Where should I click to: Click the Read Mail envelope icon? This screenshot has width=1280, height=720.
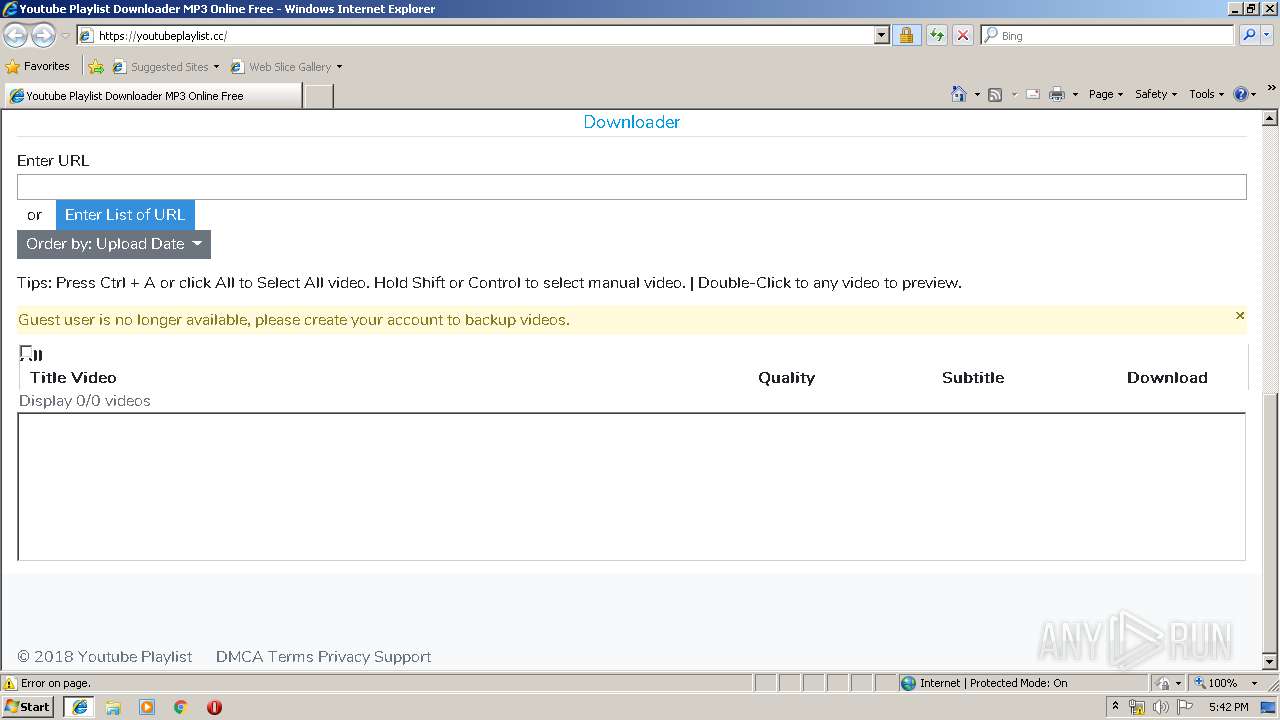(x=1033, y=94)
